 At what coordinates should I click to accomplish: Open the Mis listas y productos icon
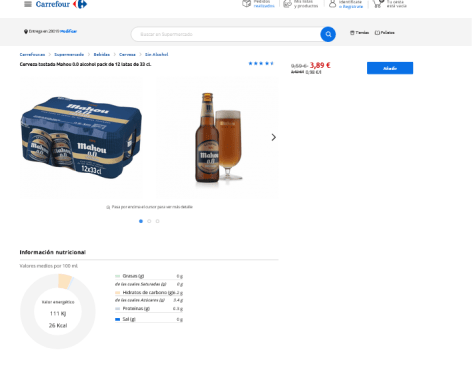point(287,4)
